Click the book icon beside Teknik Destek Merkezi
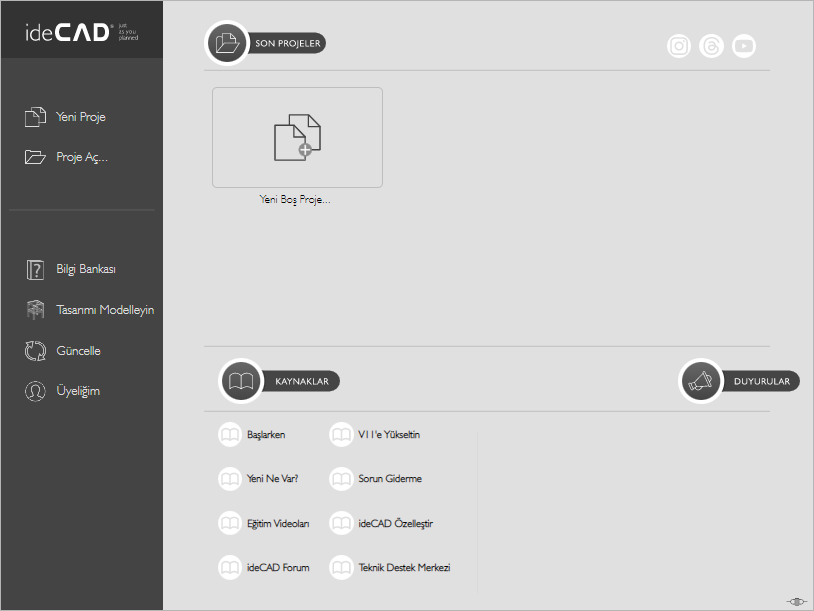Image resolution: width=814 pixels, height=611 pixels. [341, 567]
